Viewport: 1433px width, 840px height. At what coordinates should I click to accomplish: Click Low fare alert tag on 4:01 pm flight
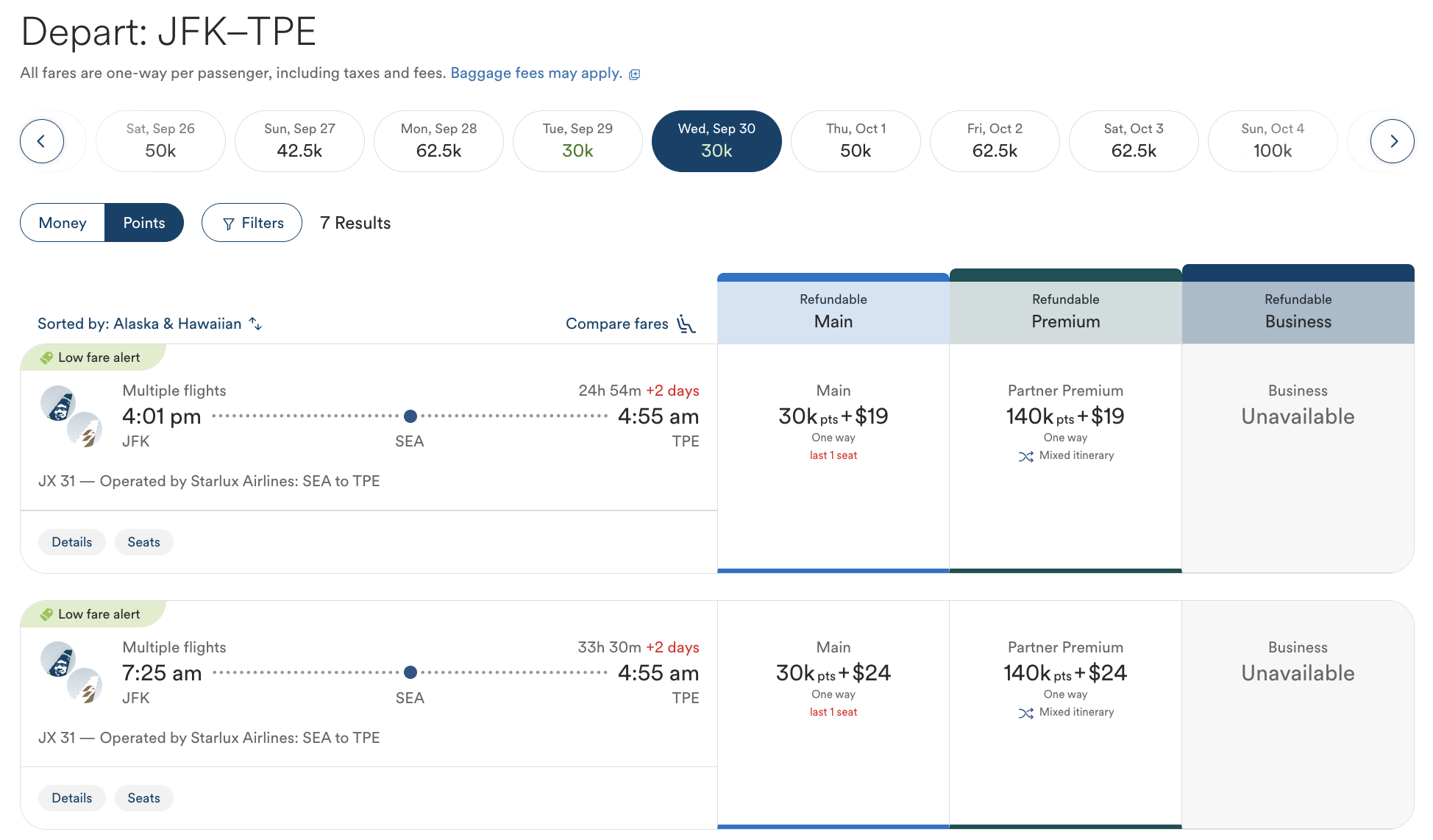93,357
